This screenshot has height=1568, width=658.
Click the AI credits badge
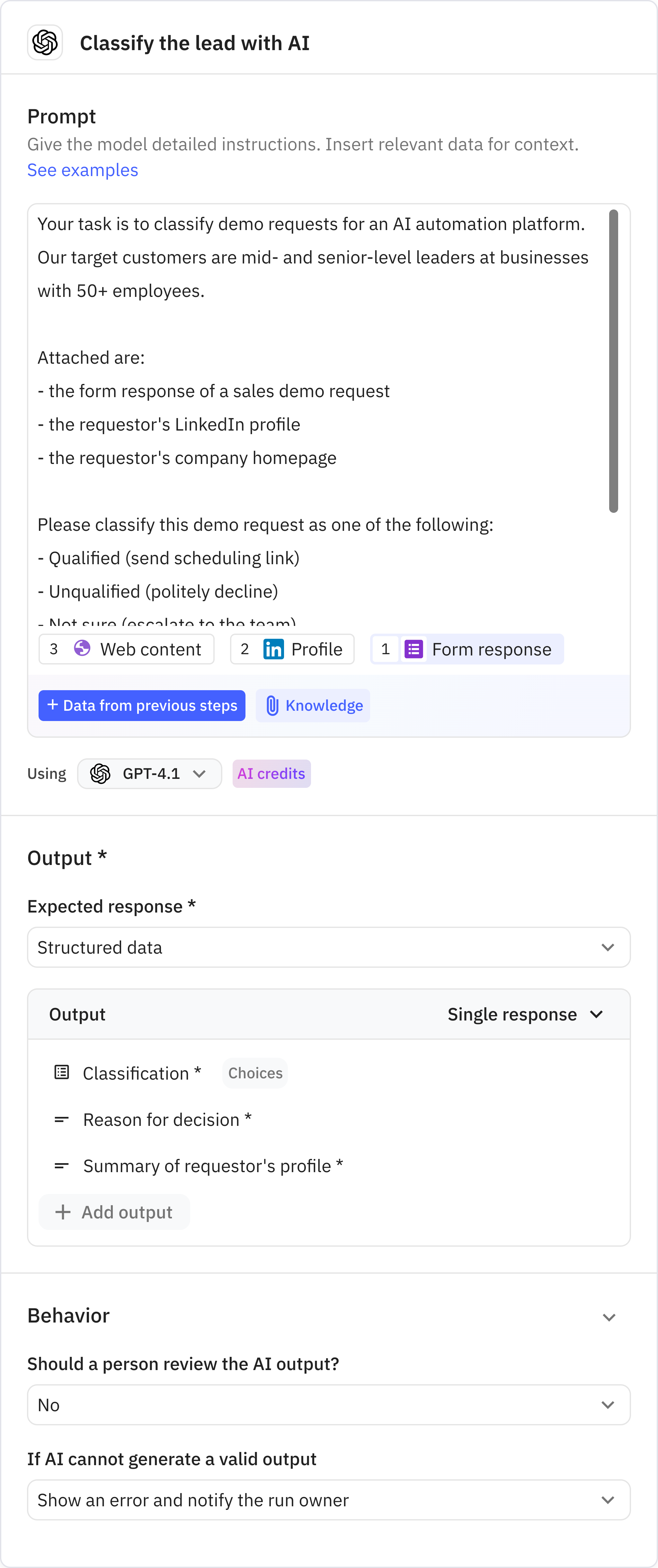click(271, 774)
